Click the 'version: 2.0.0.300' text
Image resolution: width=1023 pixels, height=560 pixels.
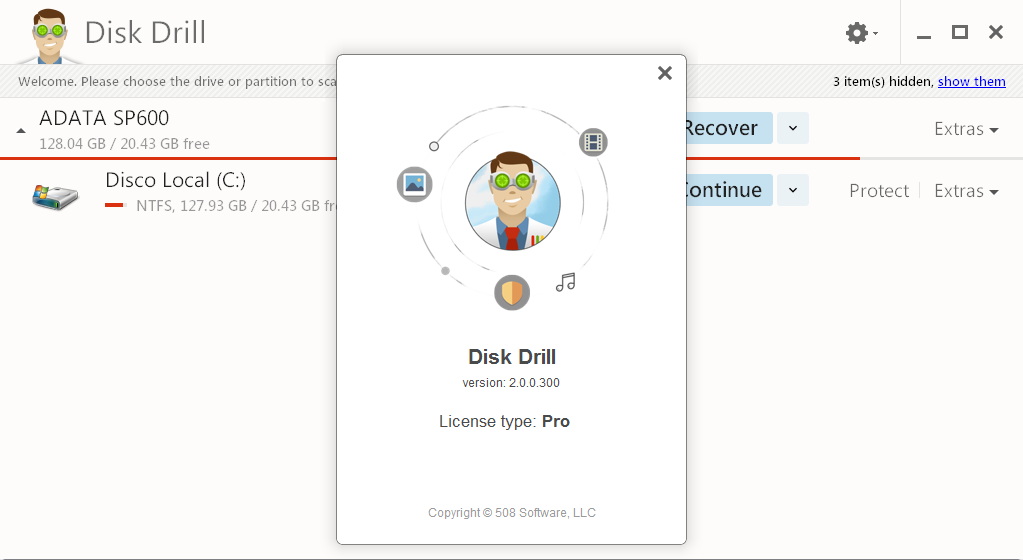pos(511,382)
